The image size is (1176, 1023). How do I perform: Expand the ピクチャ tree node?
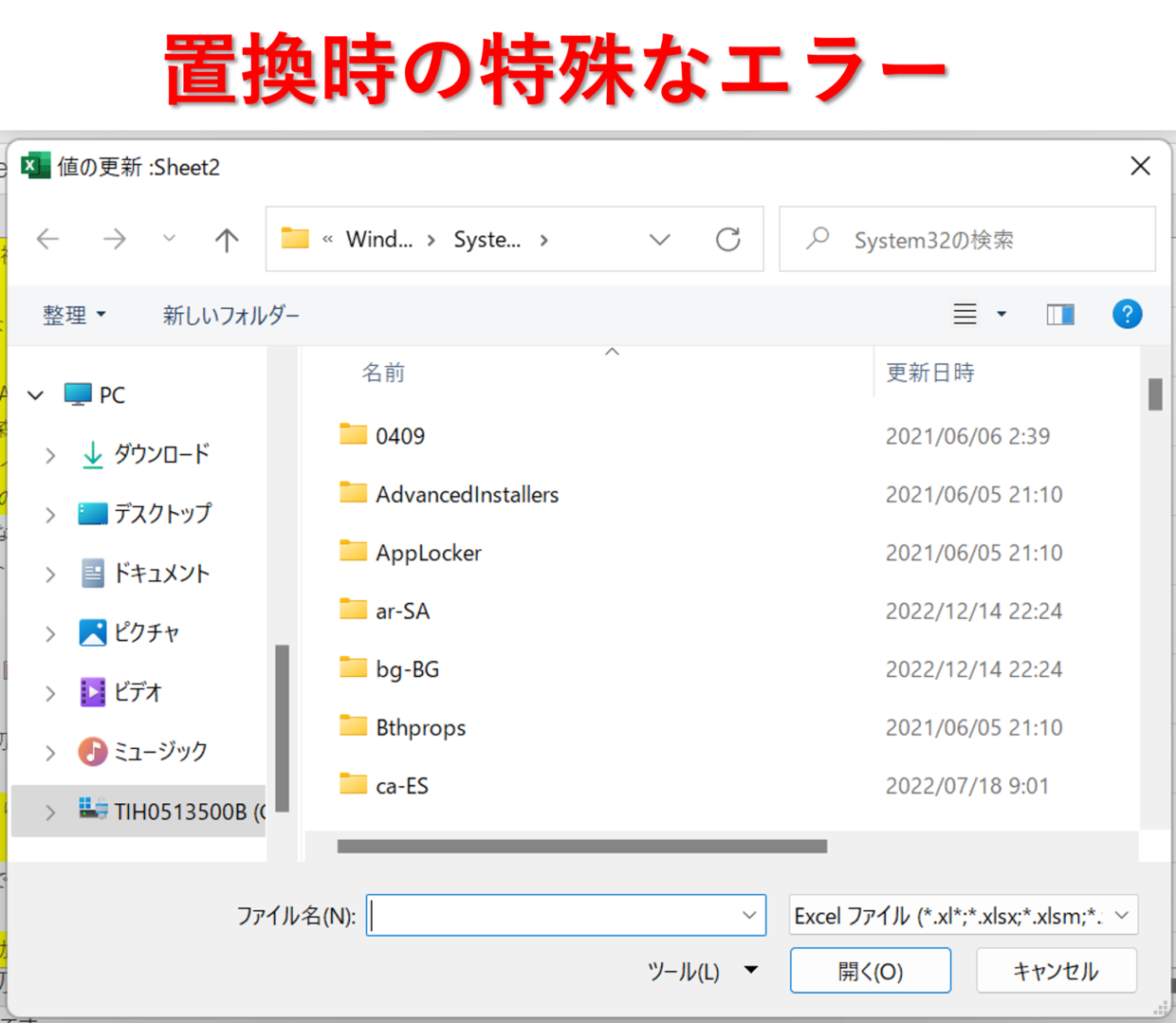[50, 634]
